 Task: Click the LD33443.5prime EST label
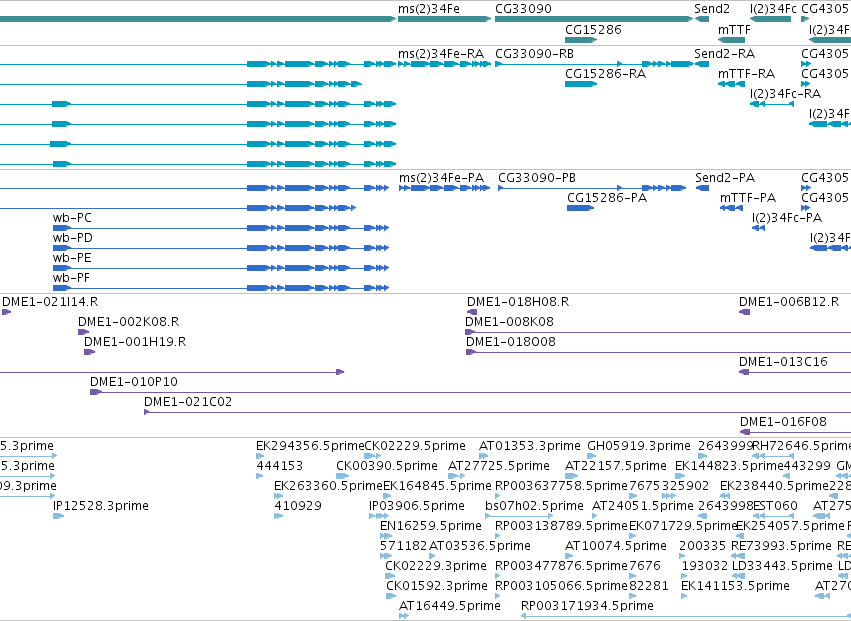pos(782,567)
